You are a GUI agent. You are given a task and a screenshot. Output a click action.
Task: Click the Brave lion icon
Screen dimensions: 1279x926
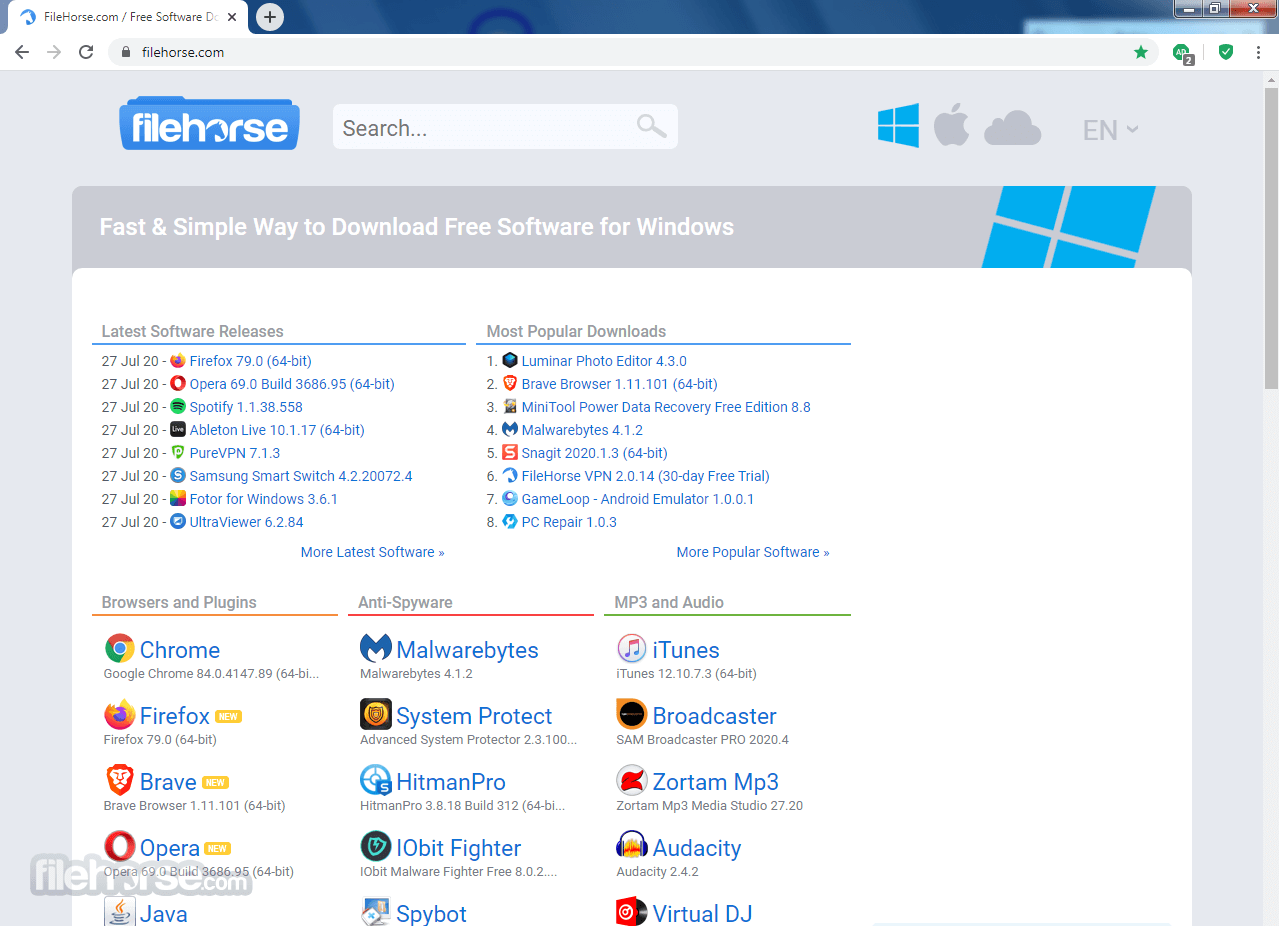click(119, 781)
